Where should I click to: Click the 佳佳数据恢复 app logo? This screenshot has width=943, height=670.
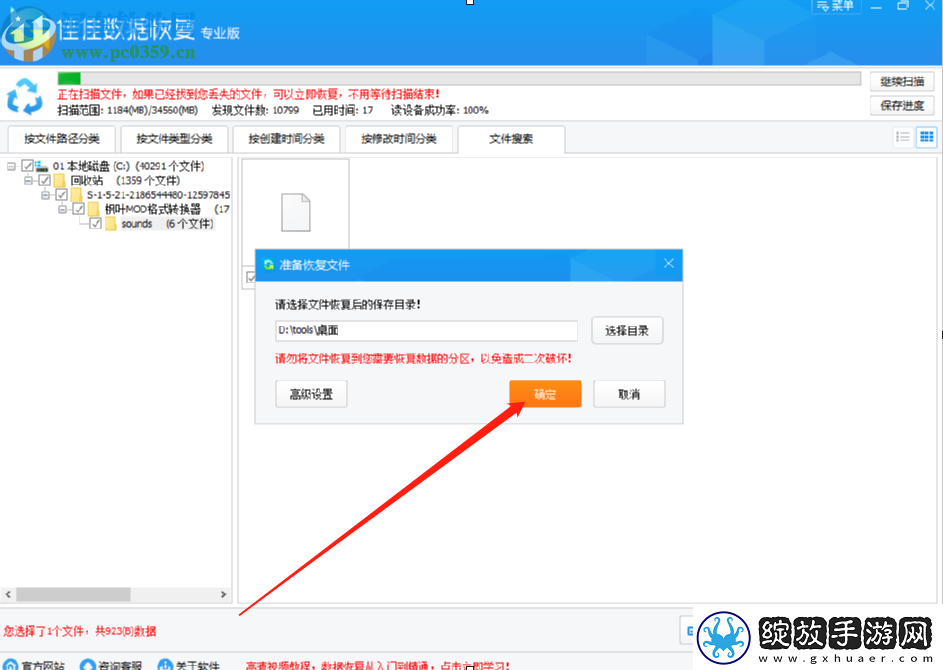pos(29,34)
